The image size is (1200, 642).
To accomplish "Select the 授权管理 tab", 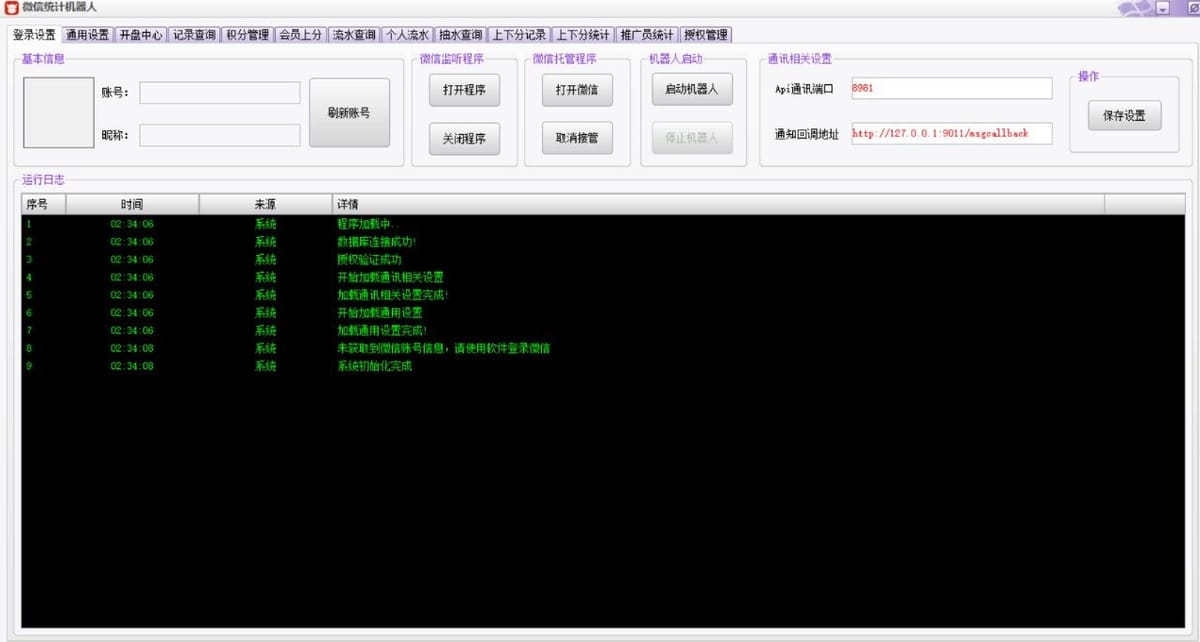I will tap(706, 35).
